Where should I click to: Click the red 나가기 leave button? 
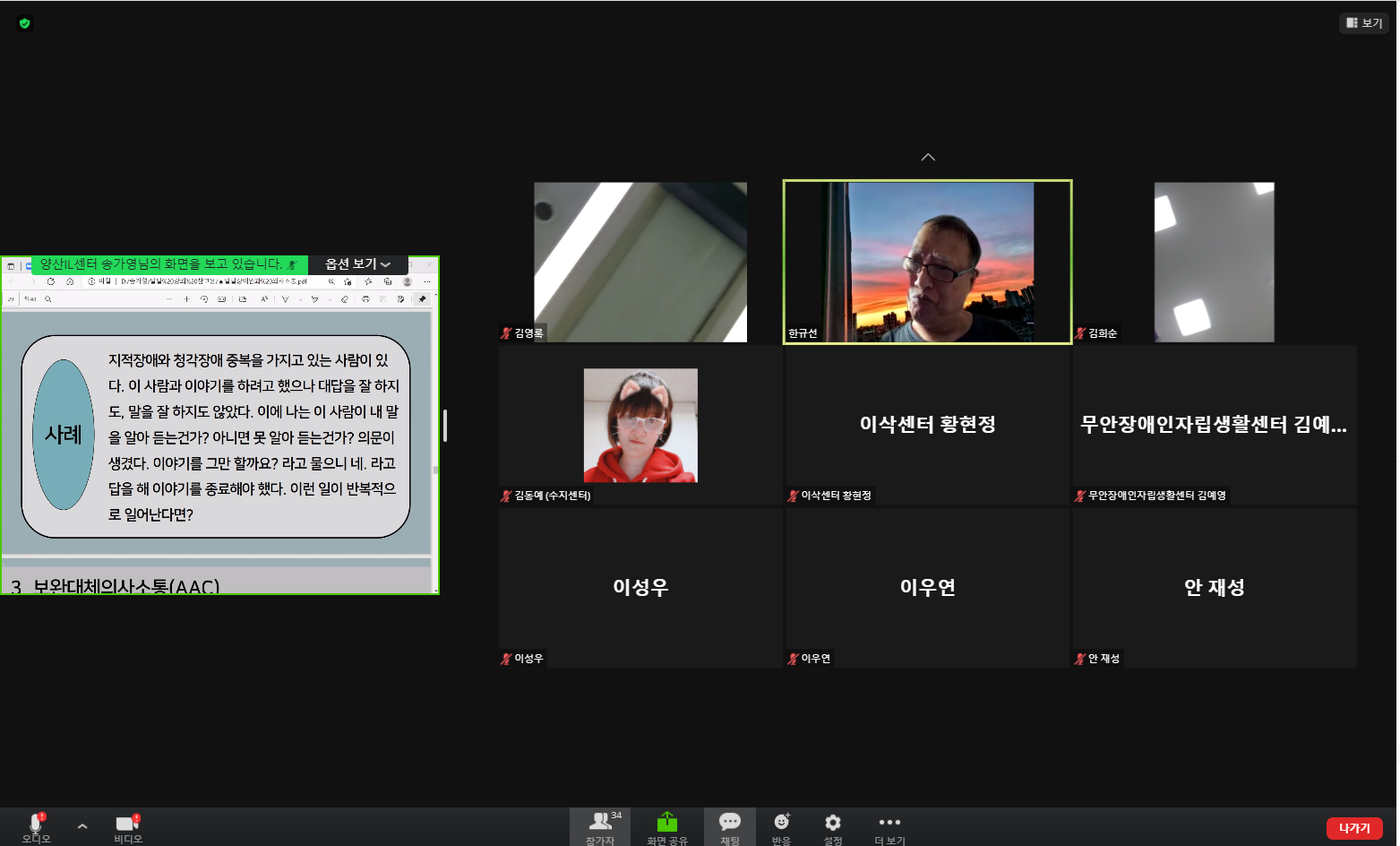(1353, 828)
